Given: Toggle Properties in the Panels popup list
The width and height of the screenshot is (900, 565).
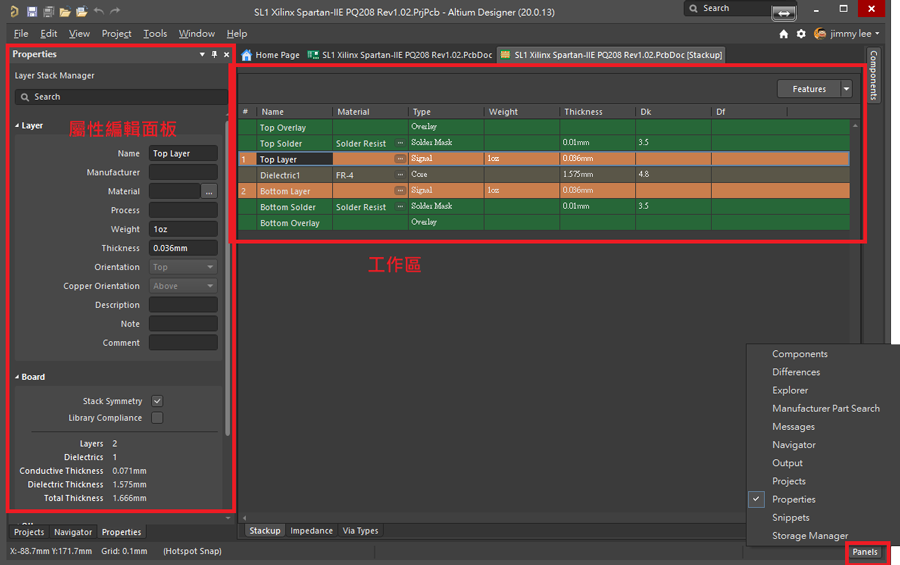Looking at the screenshot, I should click(793, 499).
